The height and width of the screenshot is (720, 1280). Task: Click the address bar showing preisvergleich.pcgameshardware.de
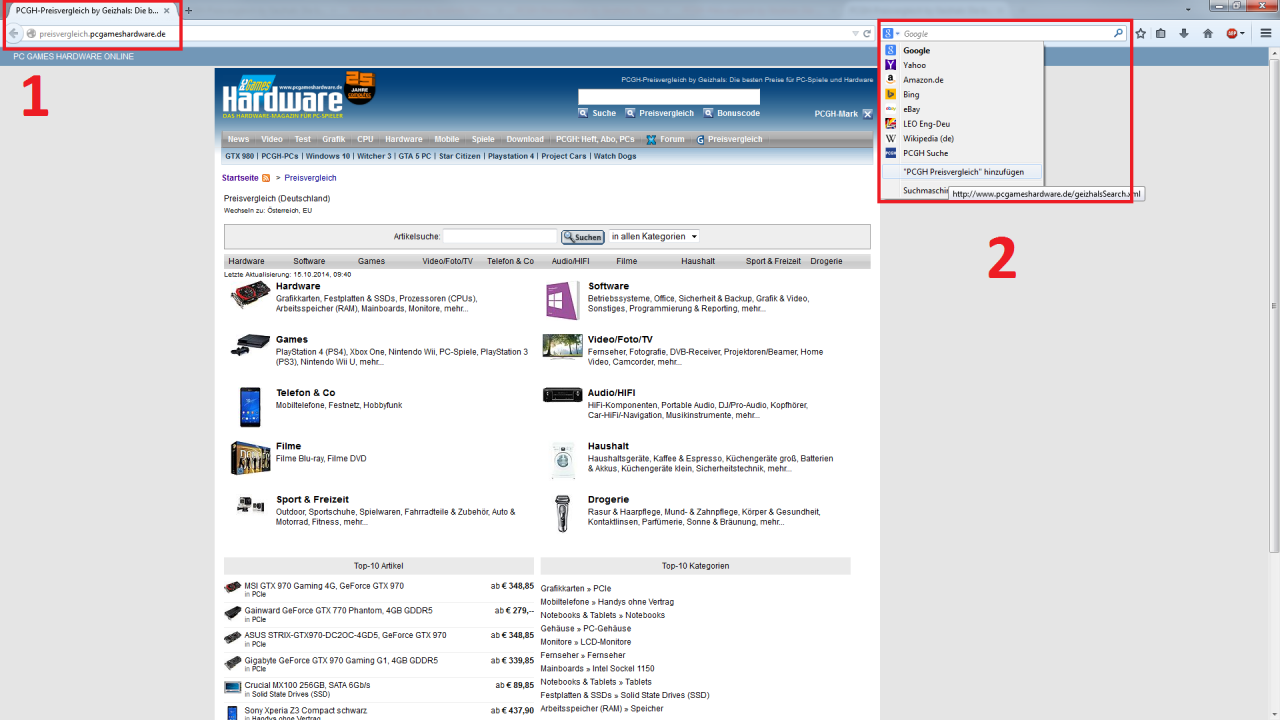440,33
